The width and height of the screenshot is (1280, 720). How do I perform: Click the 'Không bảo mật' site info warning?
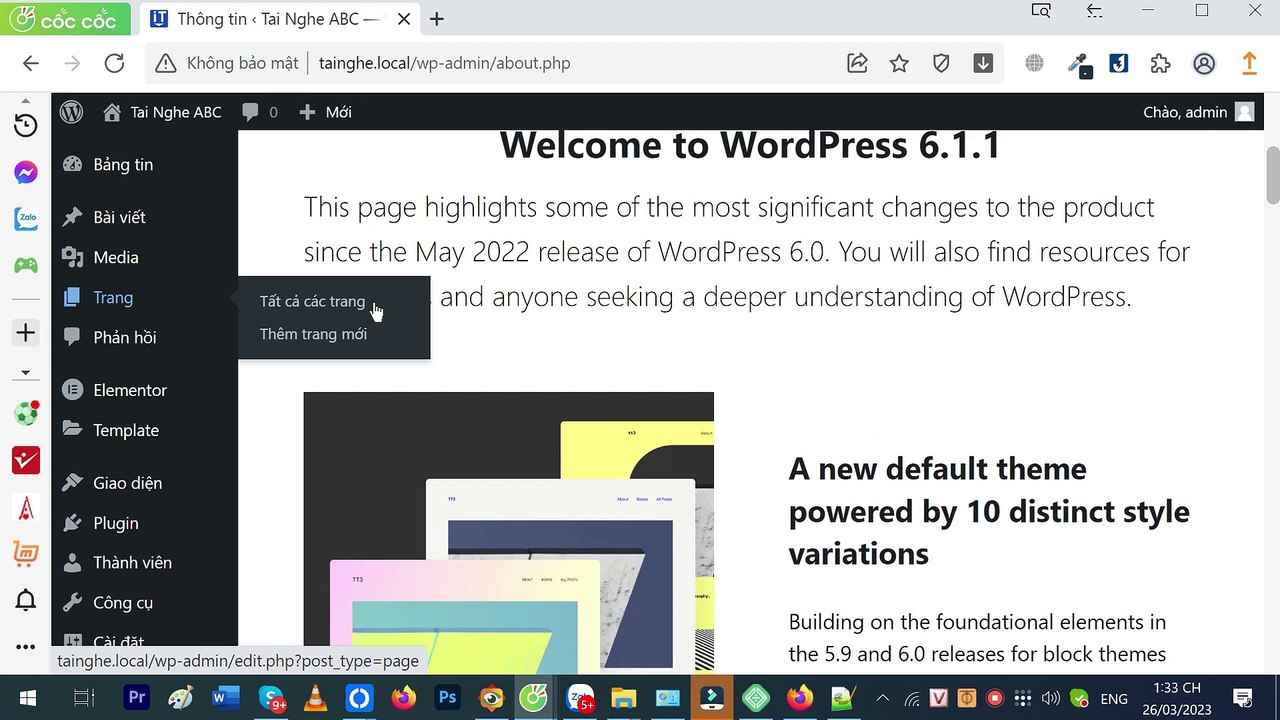click(x=228, y=63)
